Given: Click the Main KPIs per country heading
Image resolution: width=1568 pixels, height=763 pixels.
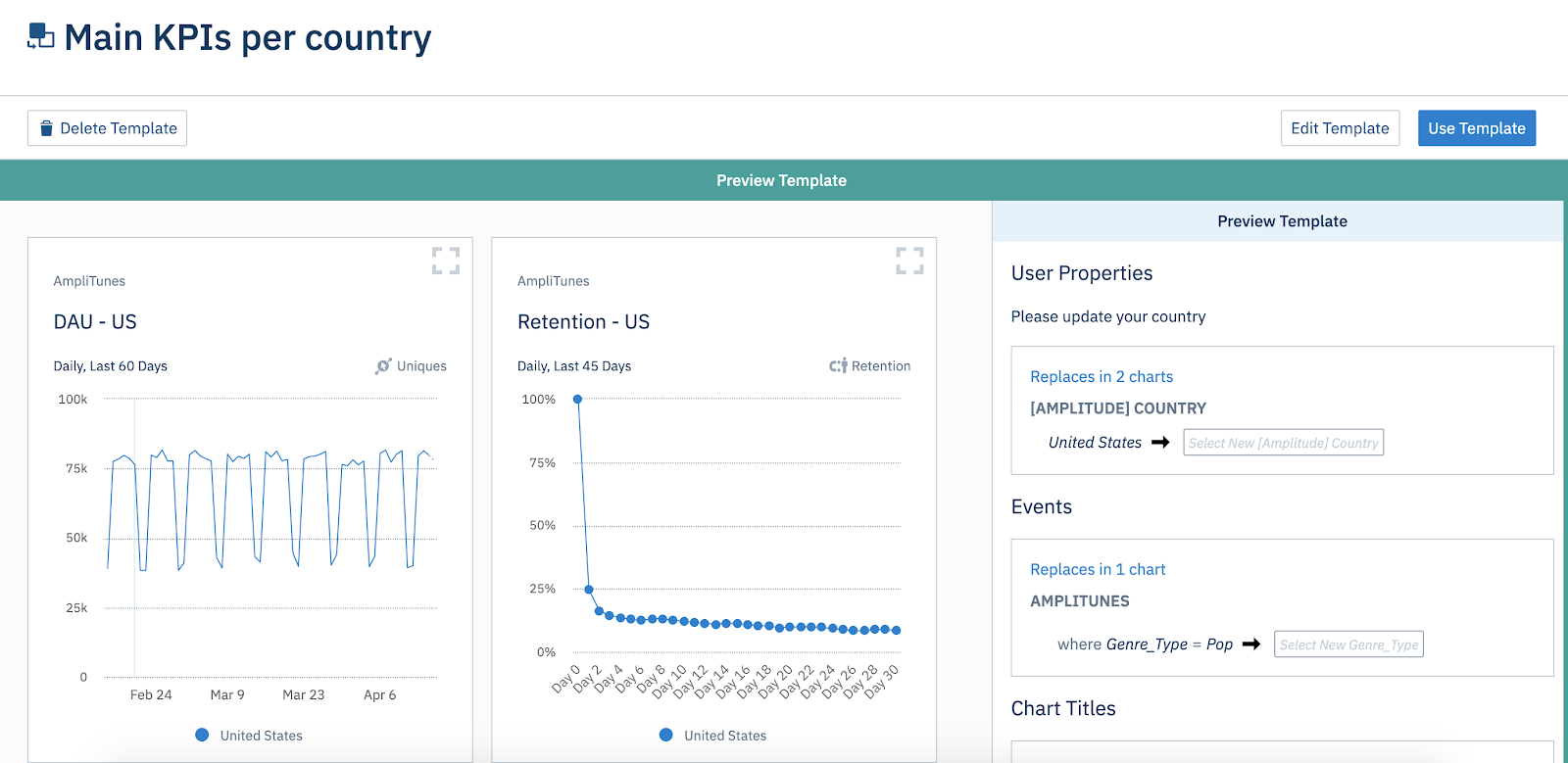Looking at the screenshot, I should [248, 38].
